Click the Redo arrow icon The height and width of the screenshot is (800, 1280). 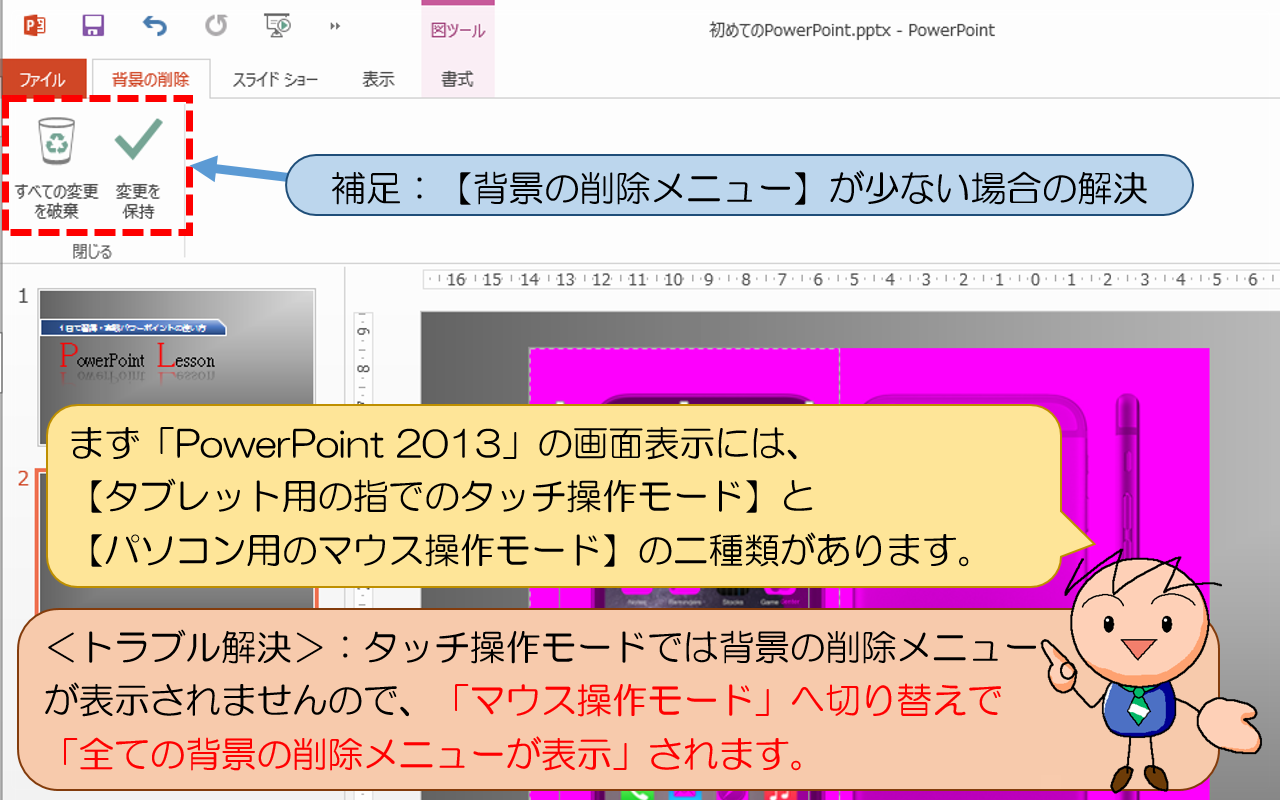(216, 25)
